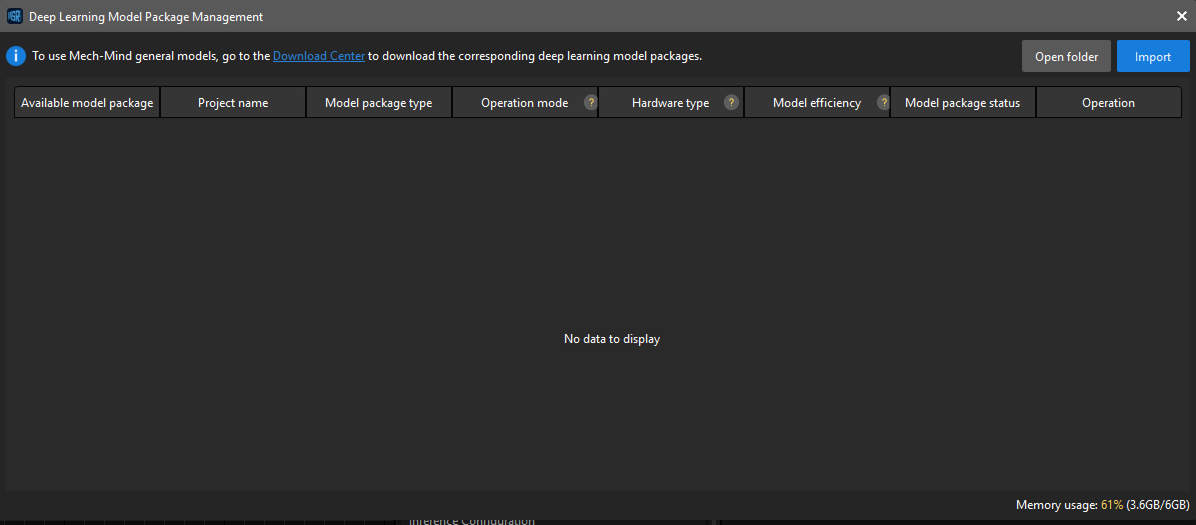The height and width of the screenshot is (525, 1196).
Task: Click the Memory usage 61% indicator
Action: coord(1102,505)
